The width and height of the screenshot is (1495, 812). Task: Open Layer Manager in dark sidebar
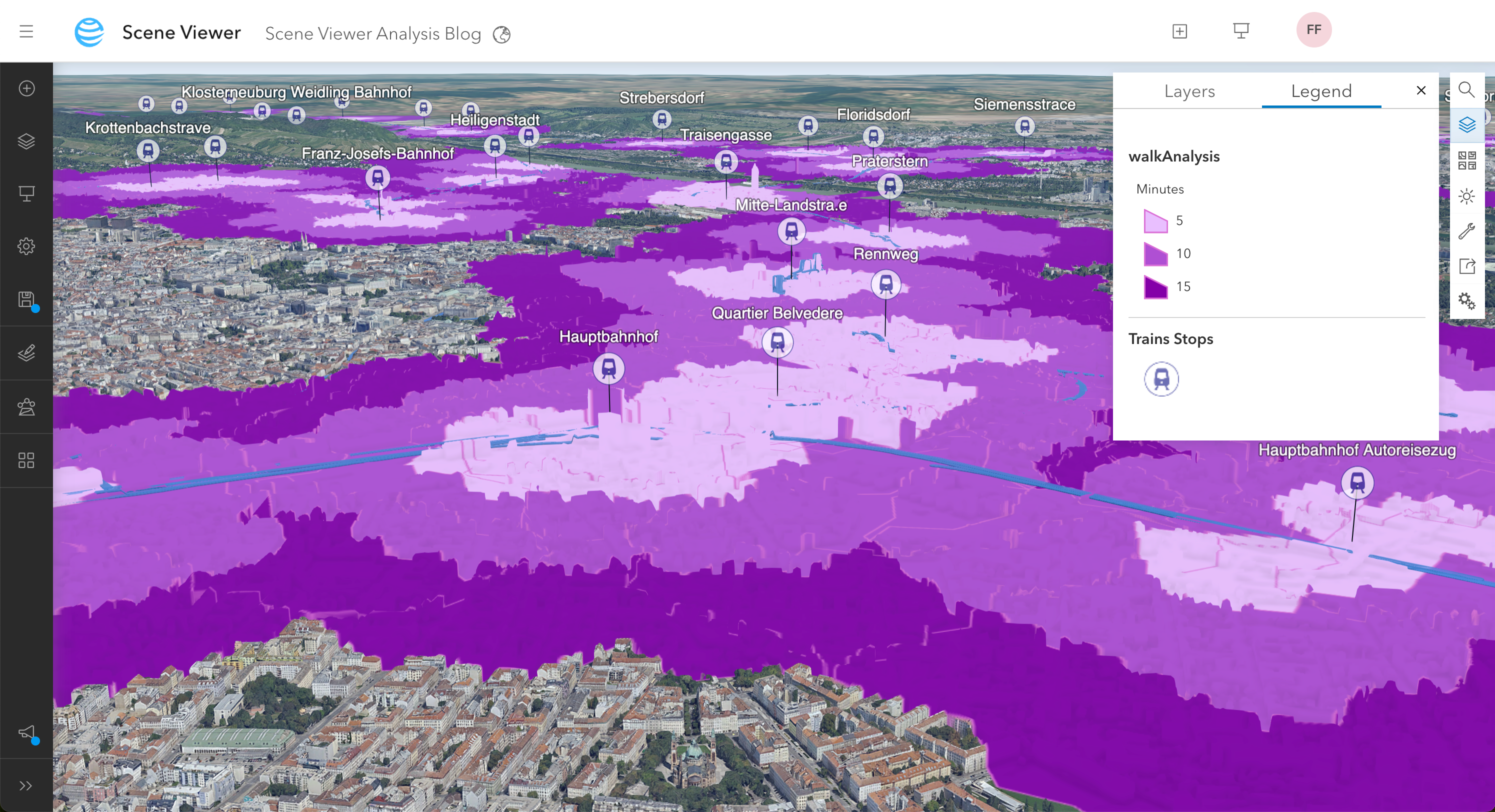click(26, 141)
